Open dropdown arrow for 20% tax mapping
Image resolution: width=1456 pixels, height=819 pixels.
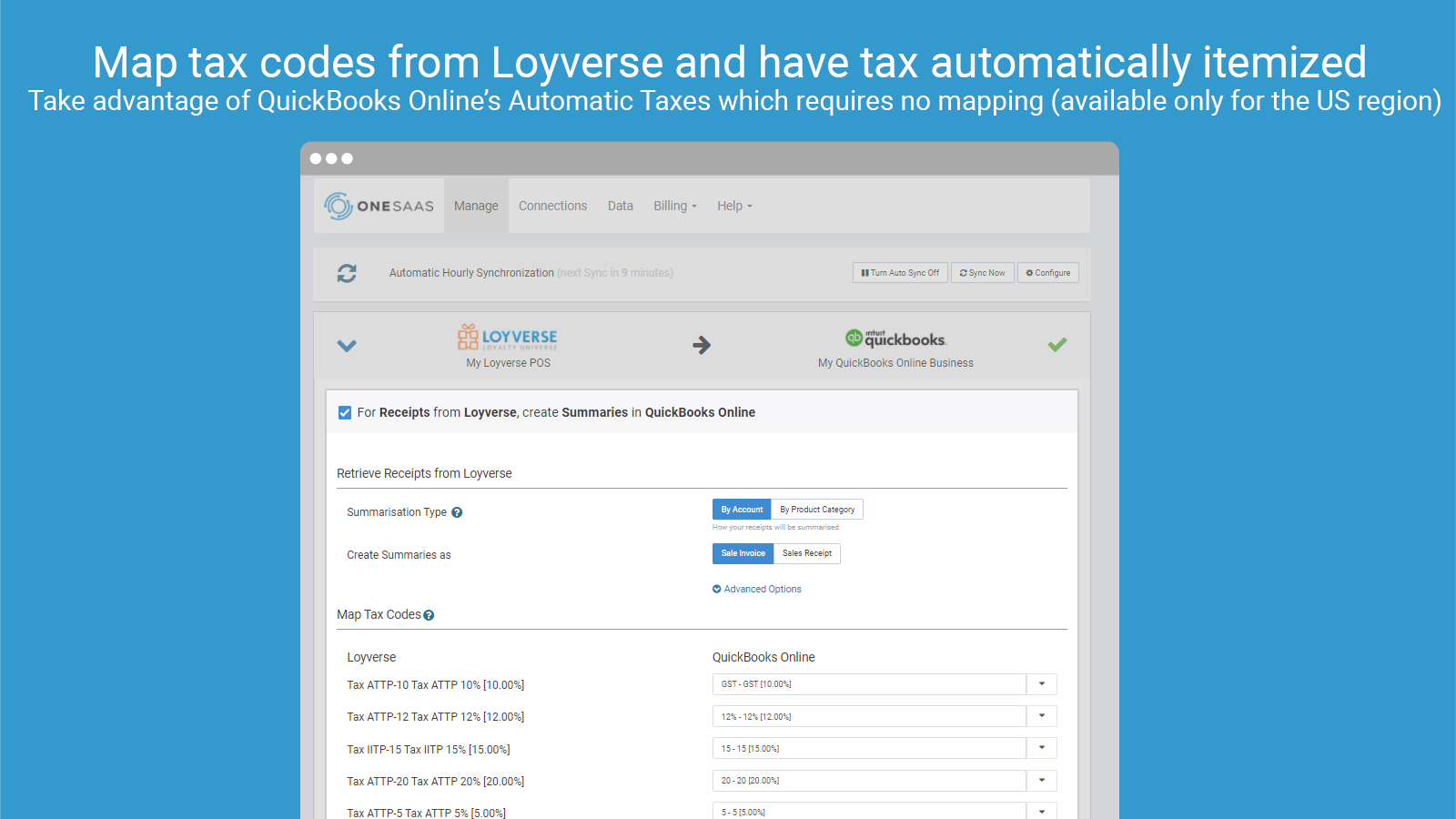(1042, 781)
